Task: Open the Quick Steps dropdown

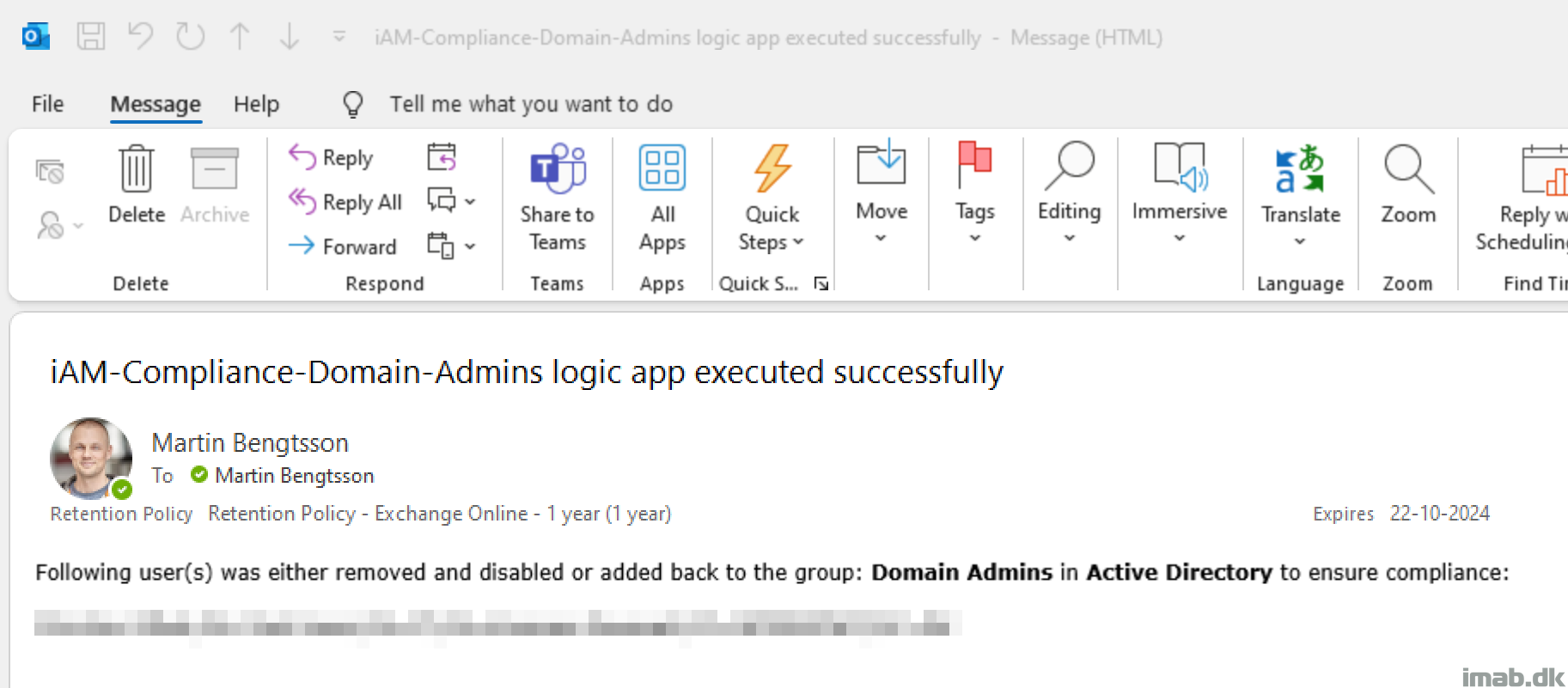Action: (x=772, y=198)
